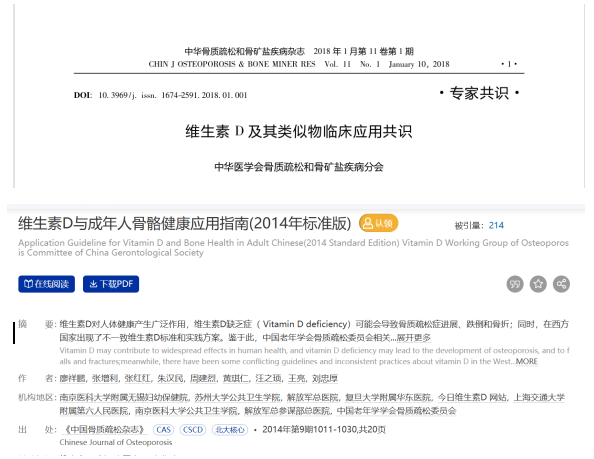Open institution 中国老年学学会骨质疏松委员会
The width and height of the screenshot is (594, 459).
click(x=396, y=411)
